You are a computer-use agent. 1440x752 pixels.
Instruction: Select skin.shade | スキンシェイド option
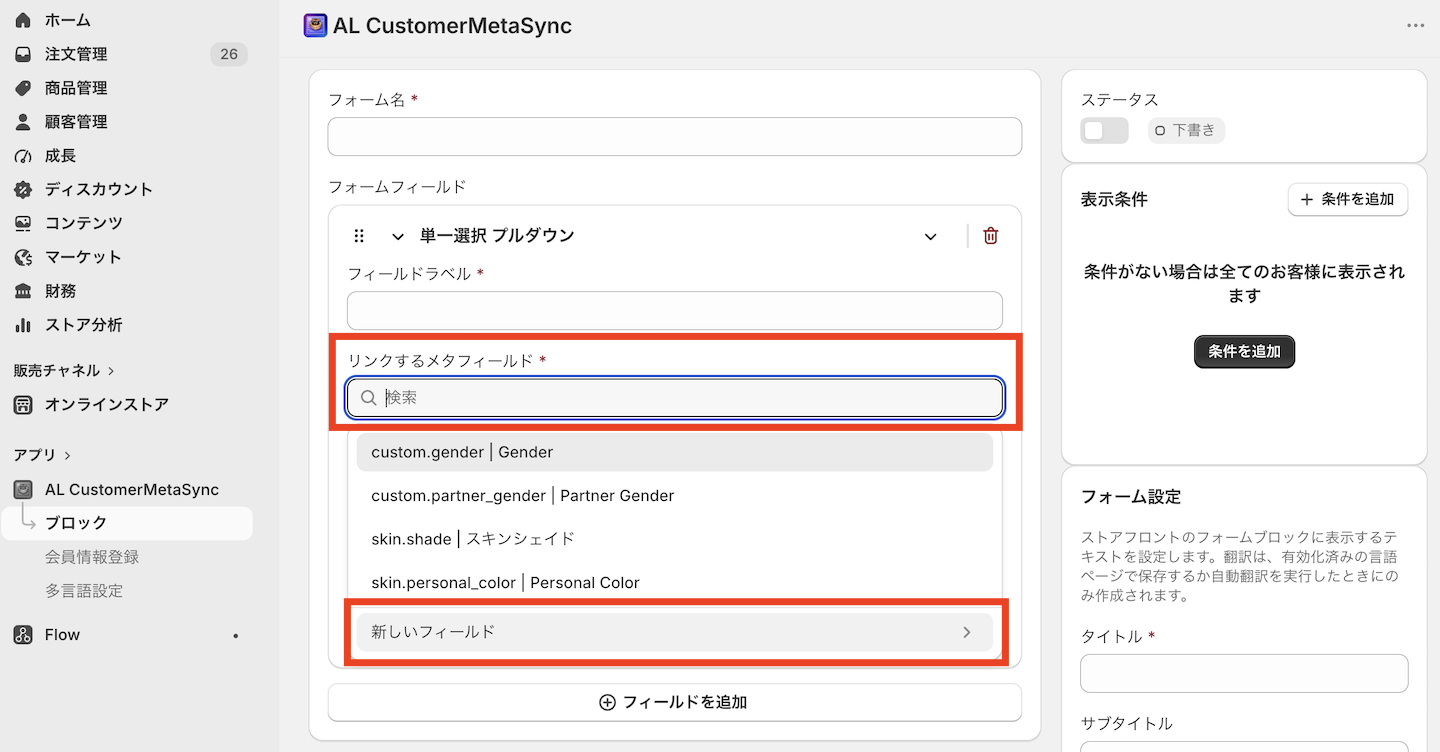tap(675, 539)
